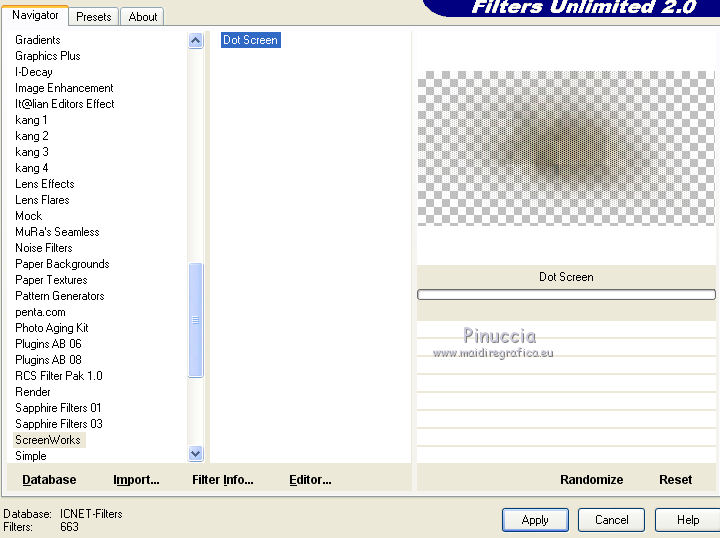Viewport: 720px width, 538px height.
Task: Select Image Enhancement category
Action: pos(64,88)
